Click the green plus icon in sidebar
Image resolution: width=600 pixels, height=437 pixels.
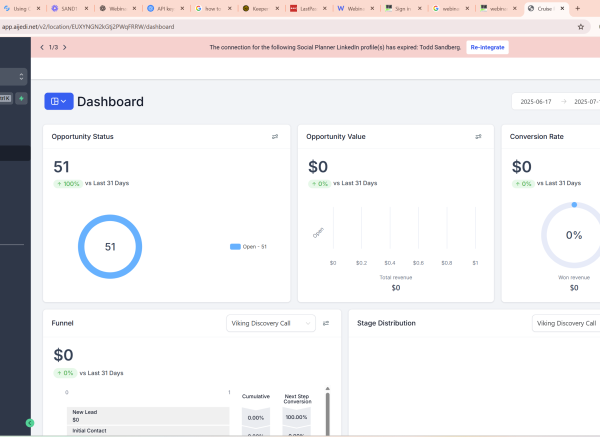point(21,98)
